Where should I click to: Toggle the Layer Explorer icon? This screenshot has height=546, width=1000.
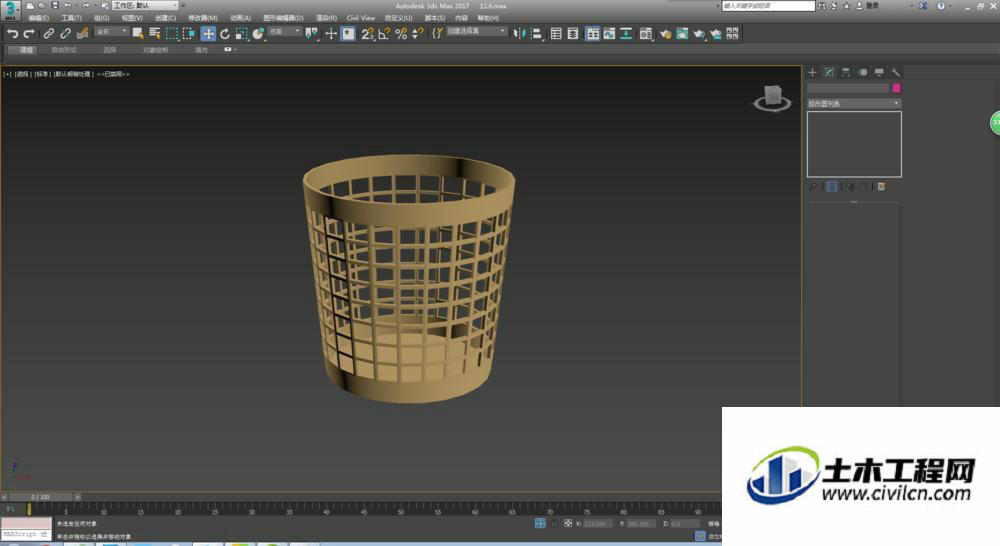tap(573, 34)
